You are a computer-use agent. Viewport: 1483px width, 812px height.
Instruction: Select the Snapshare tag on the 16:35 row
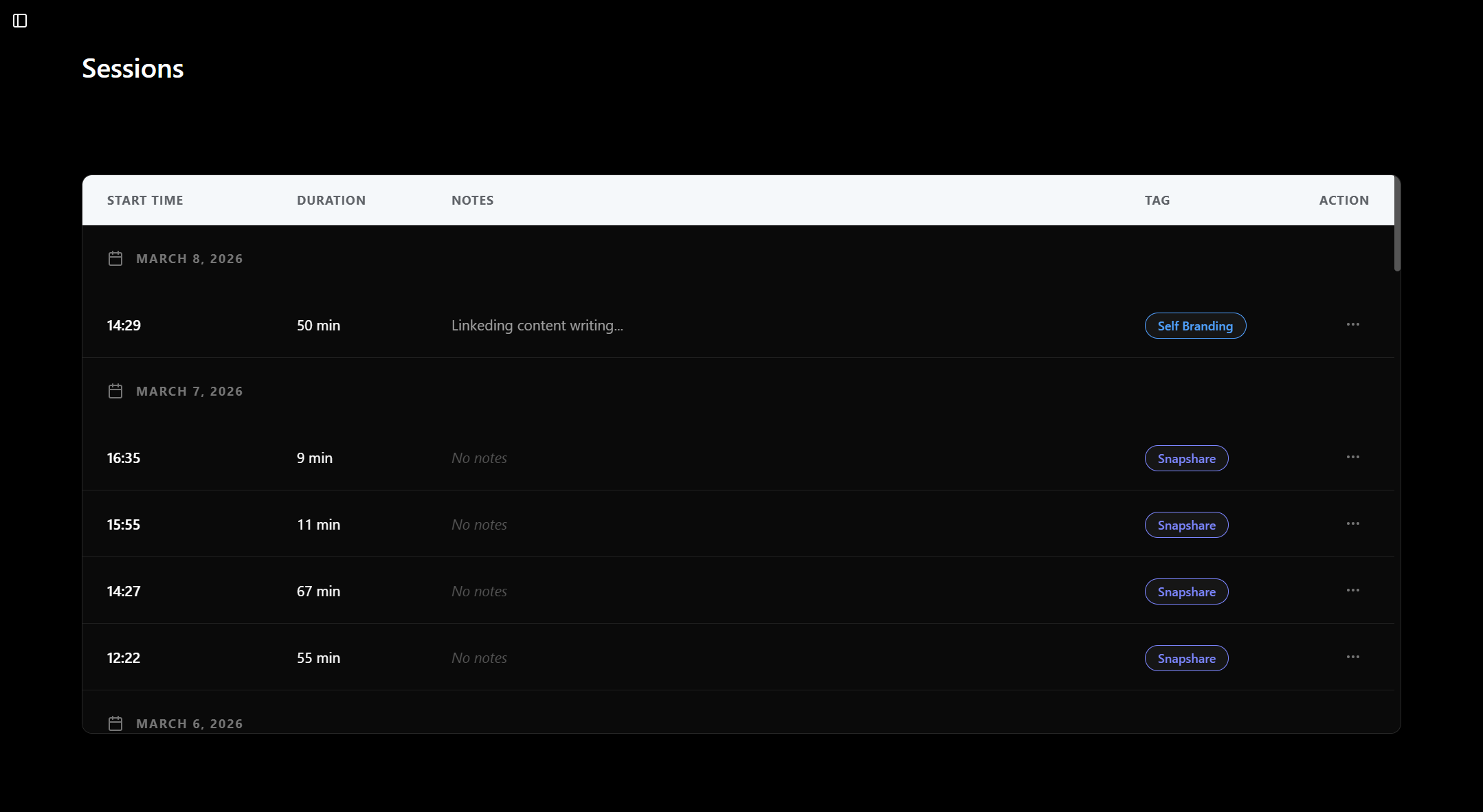pos(1186,458)
